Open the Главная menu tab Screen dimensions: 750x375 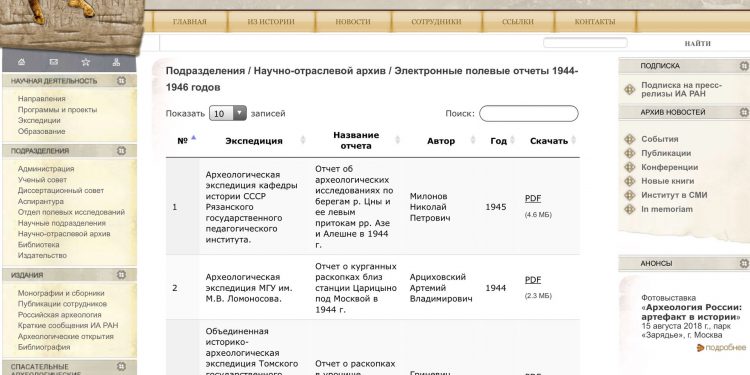click(x=189, y=22)
